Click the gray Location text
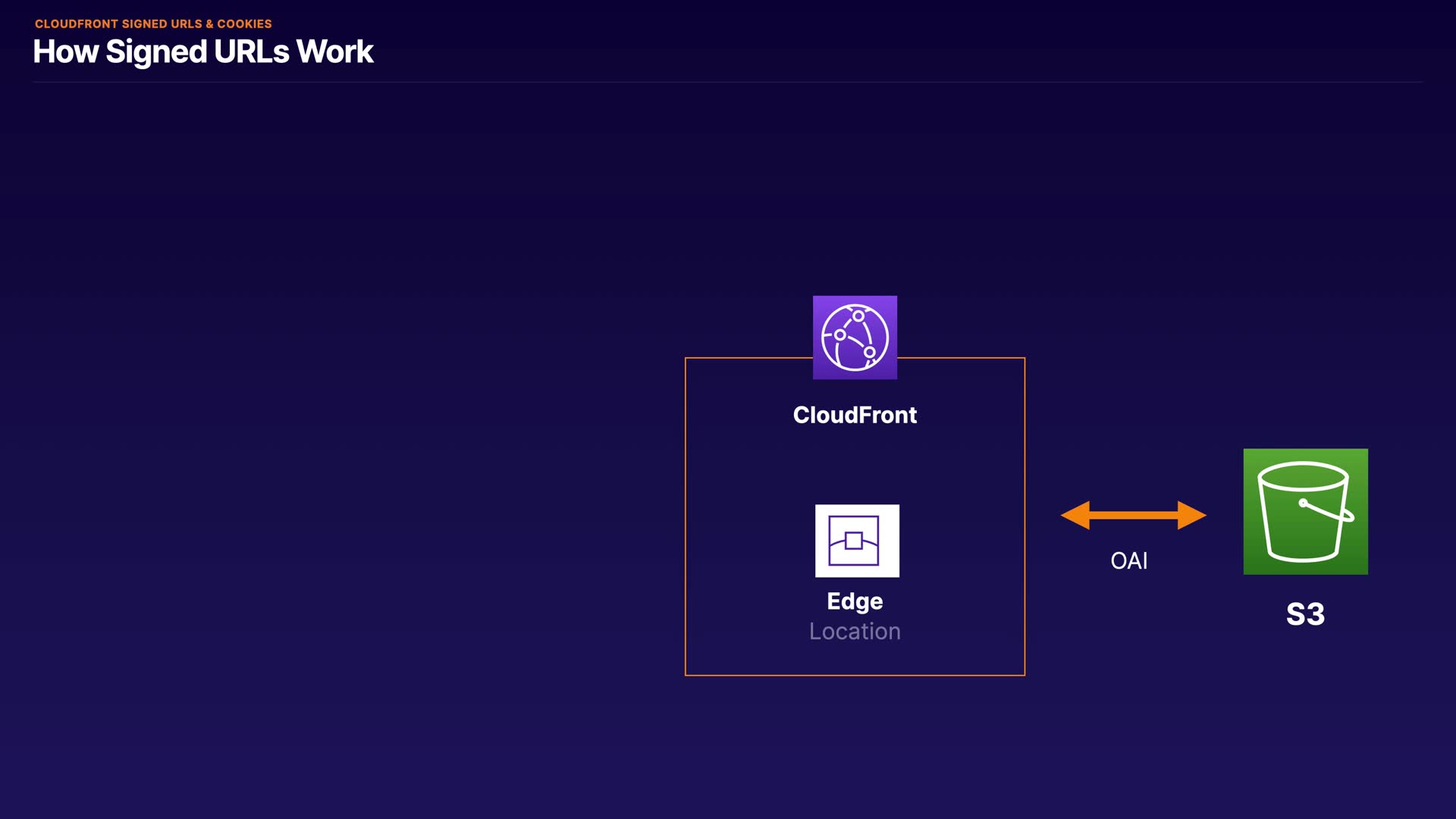This screenshot has width=1456, height=819. tap(855, 631)
